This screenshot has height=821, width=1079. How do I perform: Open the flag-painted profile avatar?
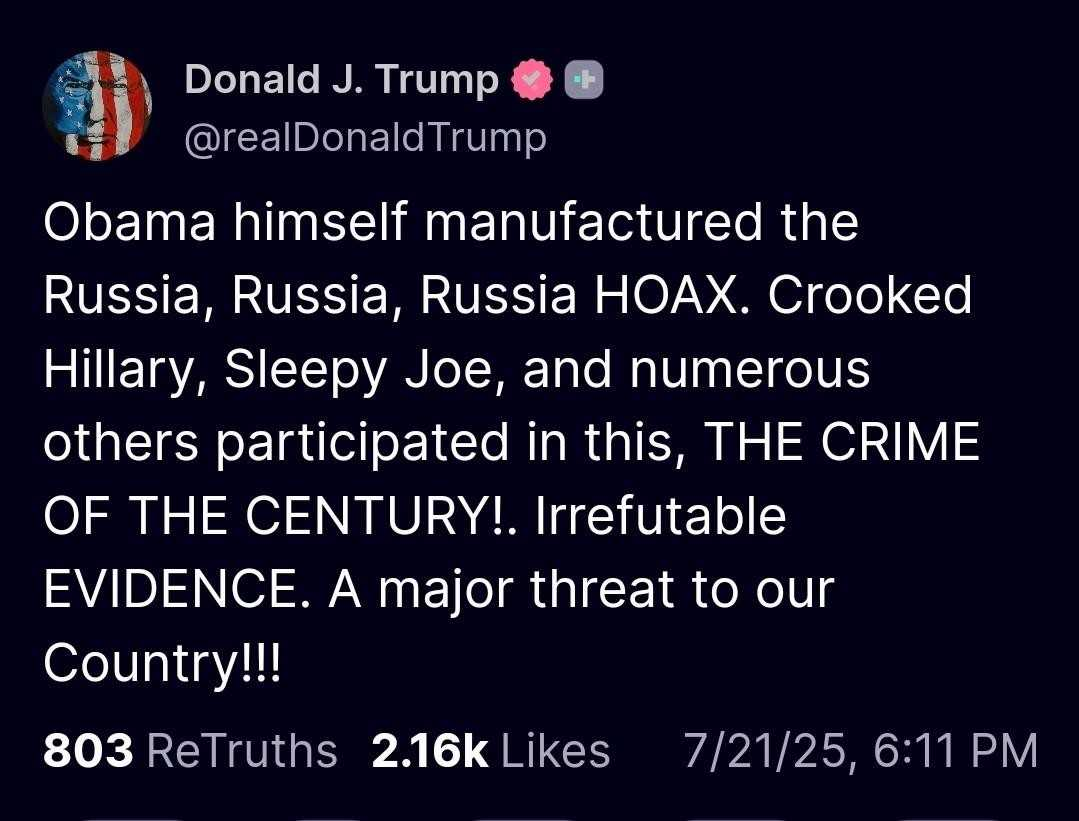pos(97,105)
